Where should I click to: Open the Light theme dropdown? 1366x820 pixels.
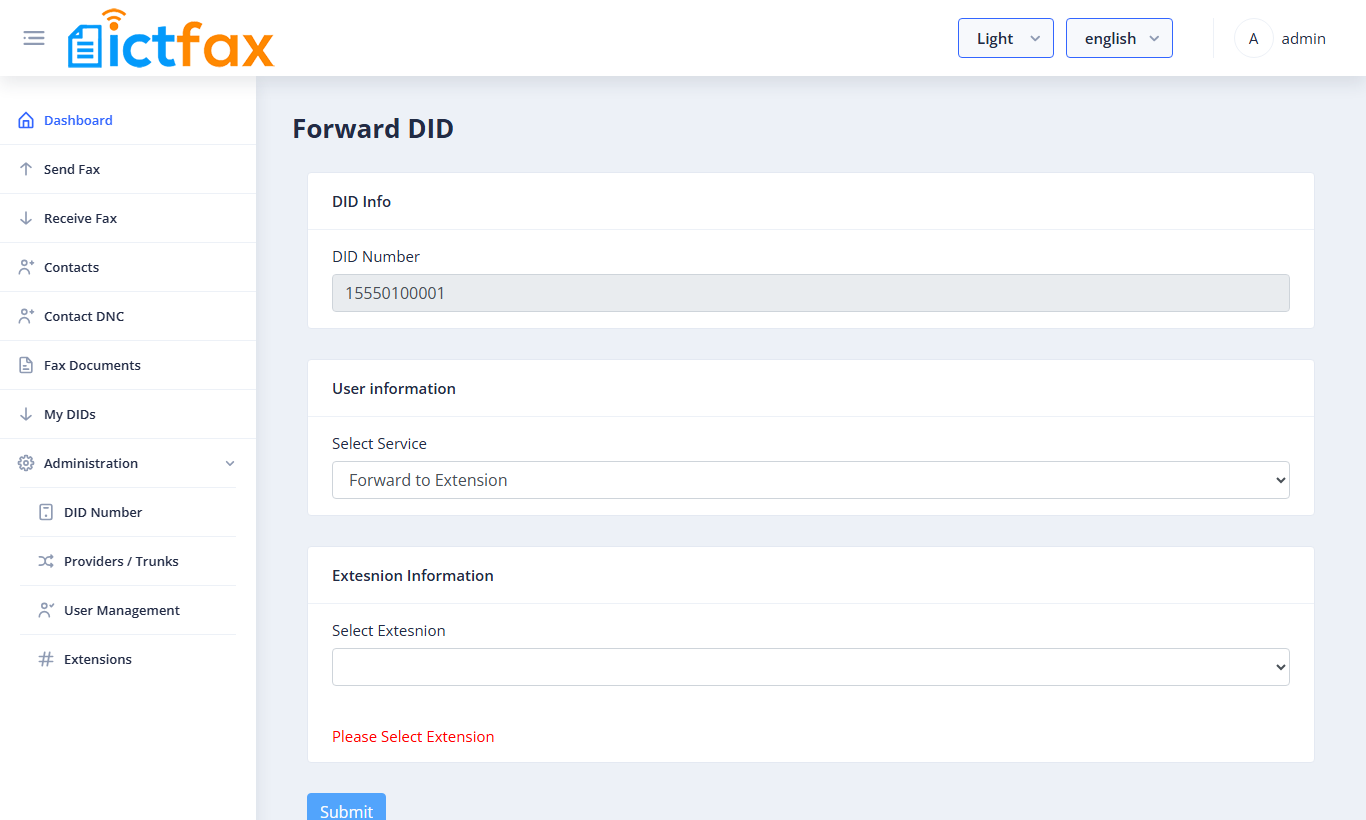[x=1006, y=38]
